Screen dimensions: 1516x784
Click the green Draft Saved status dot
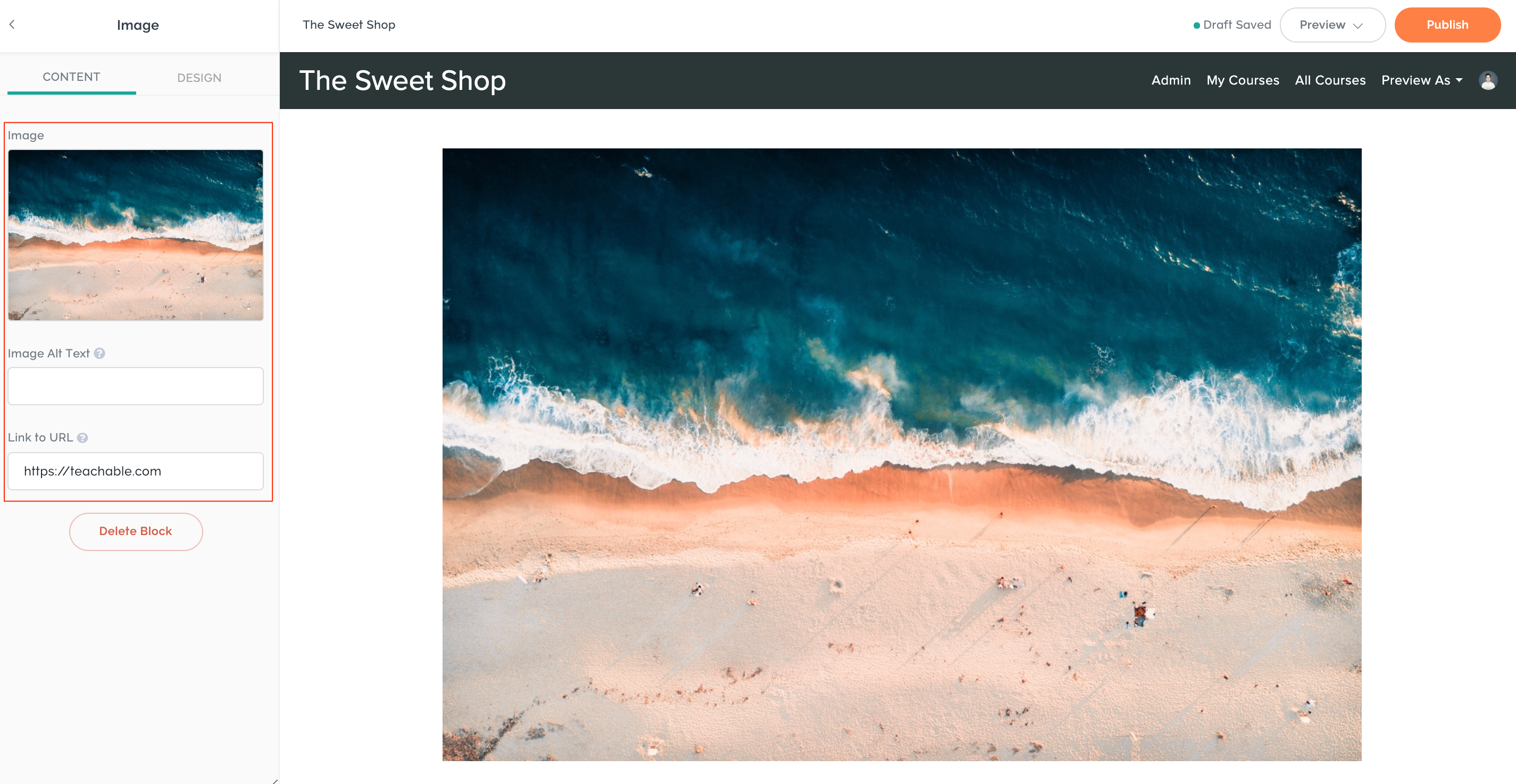1196,26
